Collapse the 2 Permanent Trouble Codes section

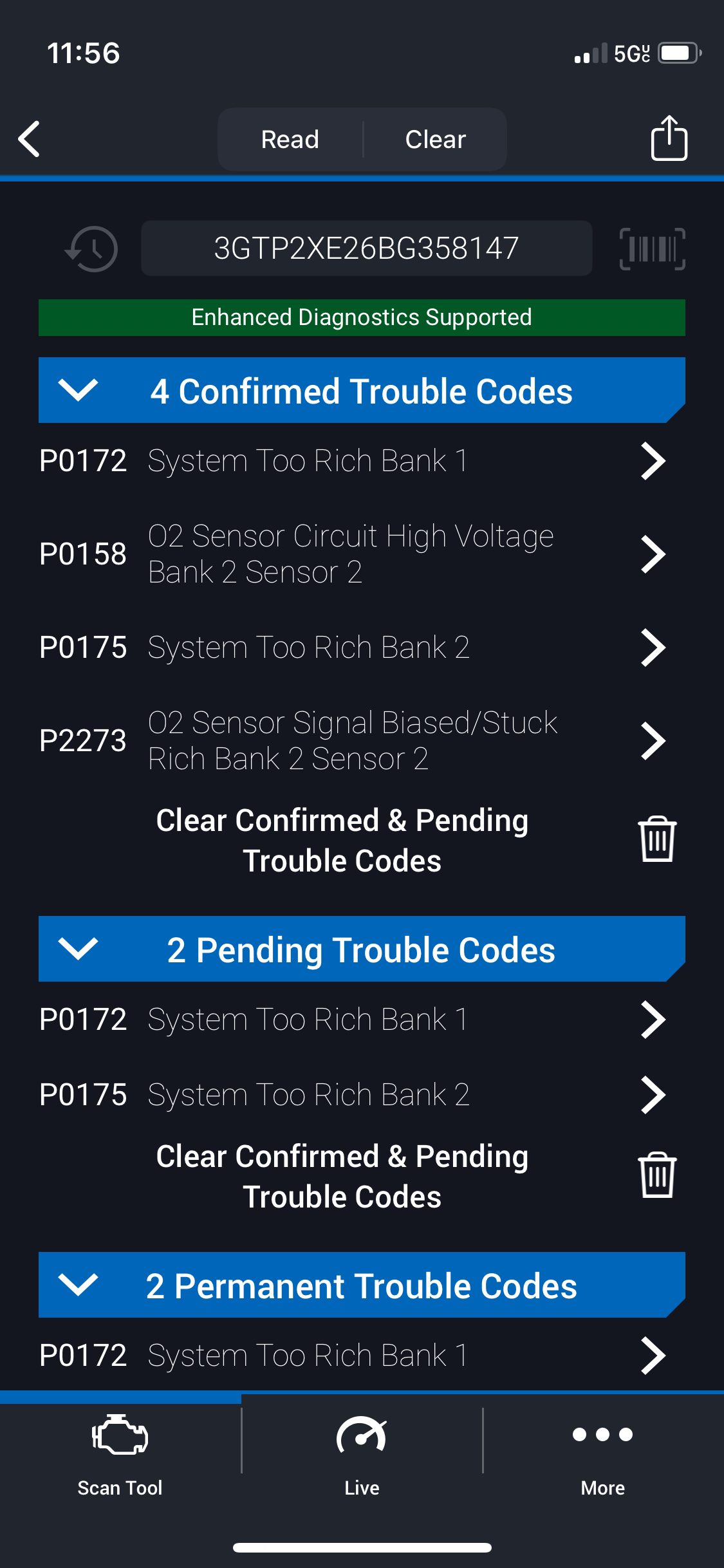pos(78,1285)
